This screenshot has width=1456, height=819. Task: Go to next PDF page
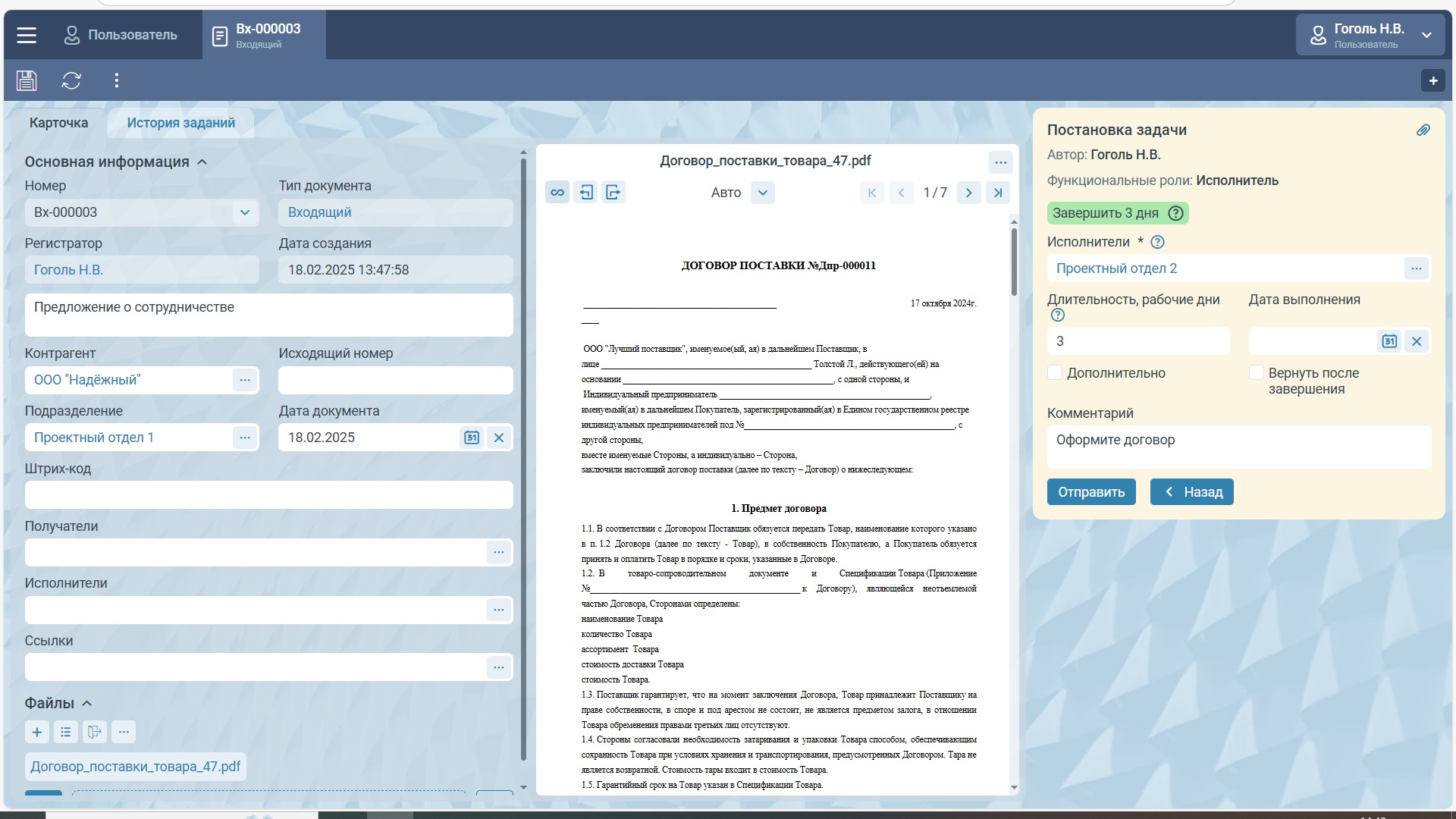(968, 193)
